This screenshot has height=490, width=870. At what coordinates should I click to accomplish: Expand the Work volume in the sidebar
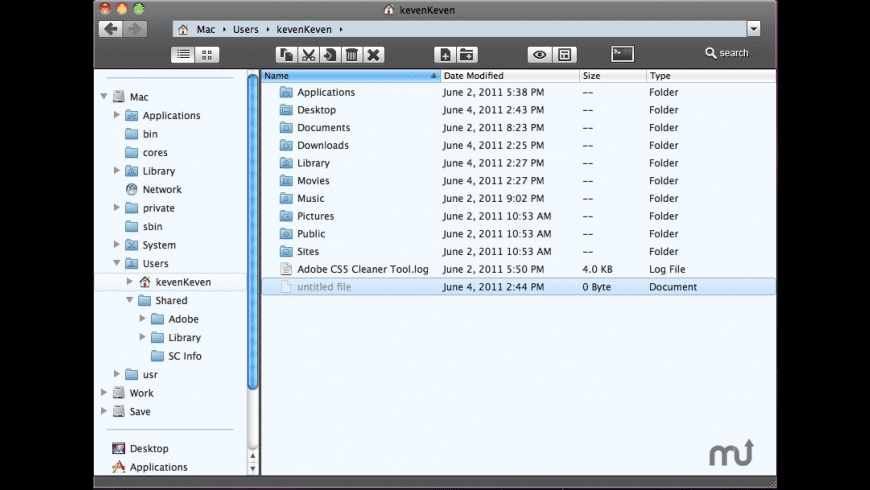tap(104, 392)
